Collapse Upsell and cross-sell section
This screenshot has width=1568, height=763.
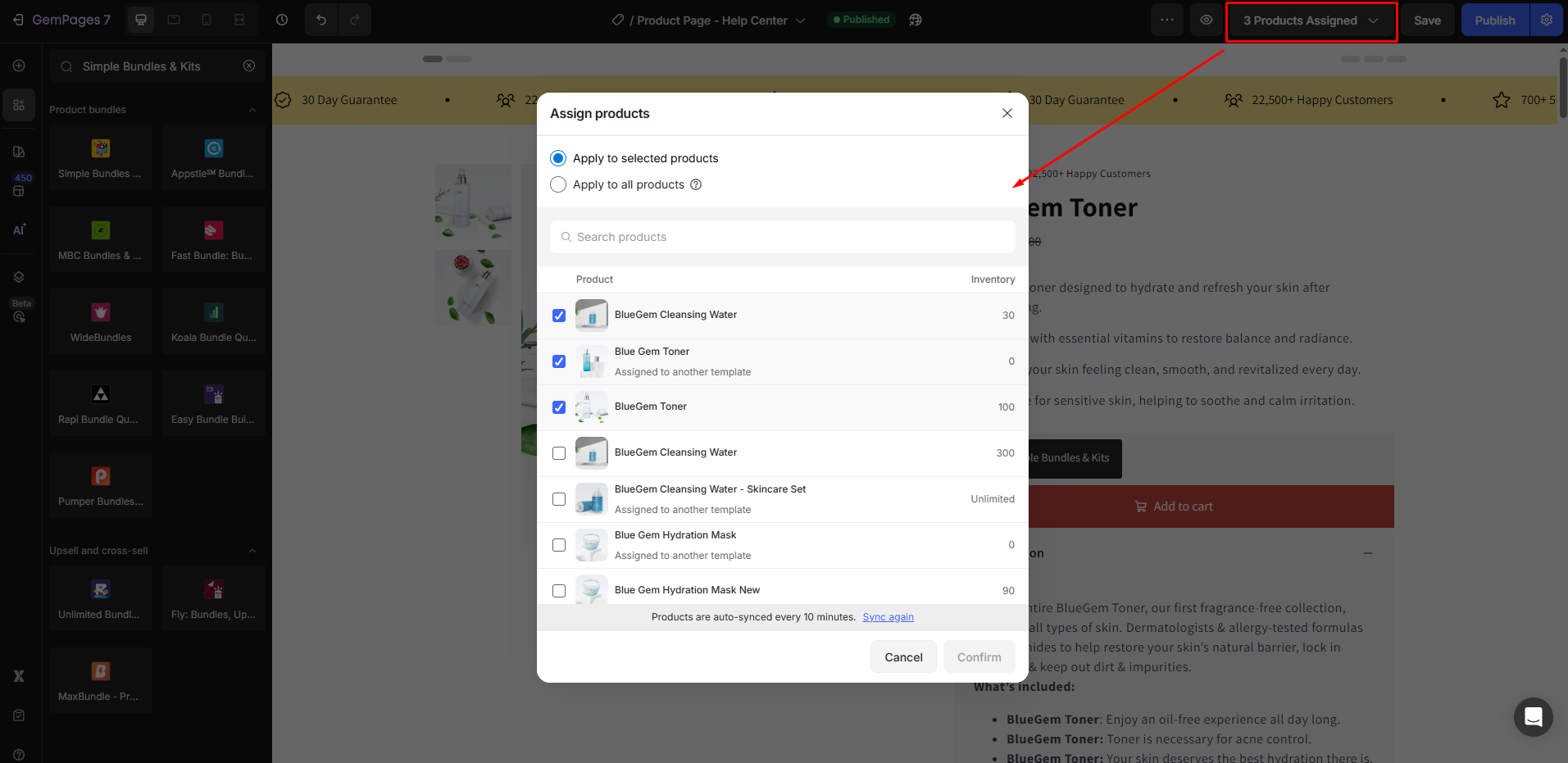click(x=252, y=551)
